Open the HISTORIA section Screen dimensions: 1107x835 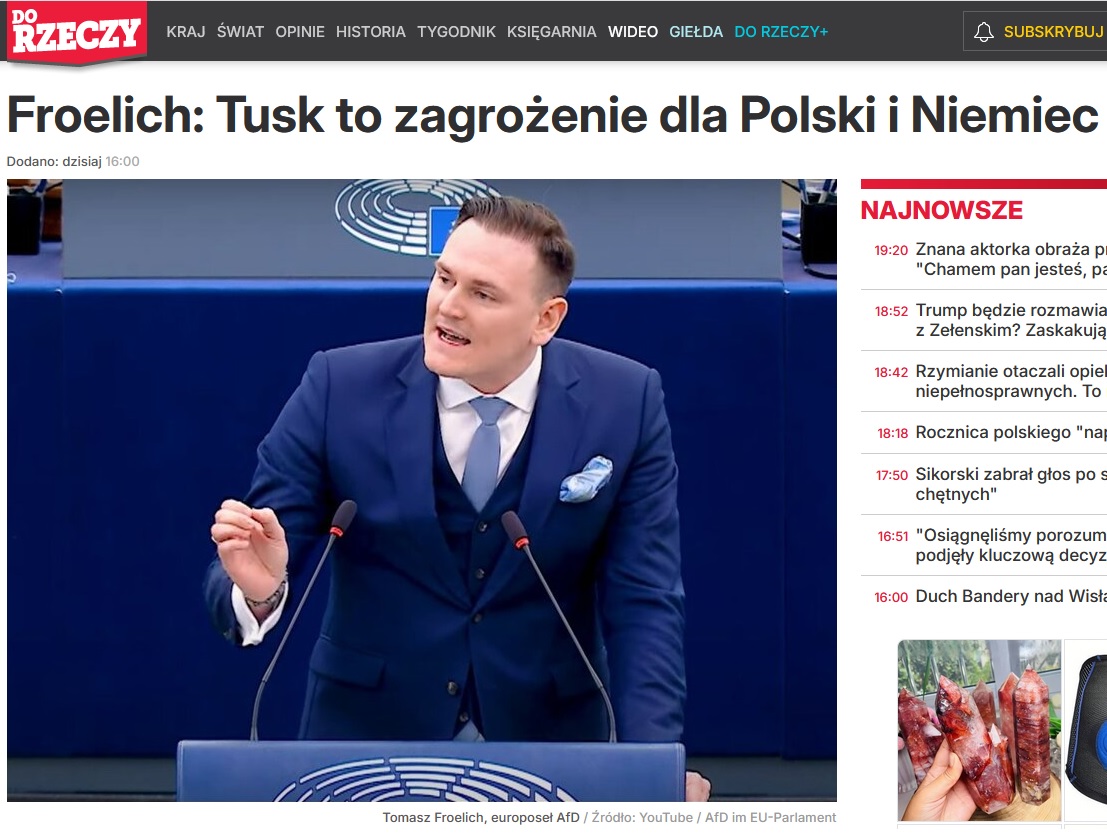point(371,32)
